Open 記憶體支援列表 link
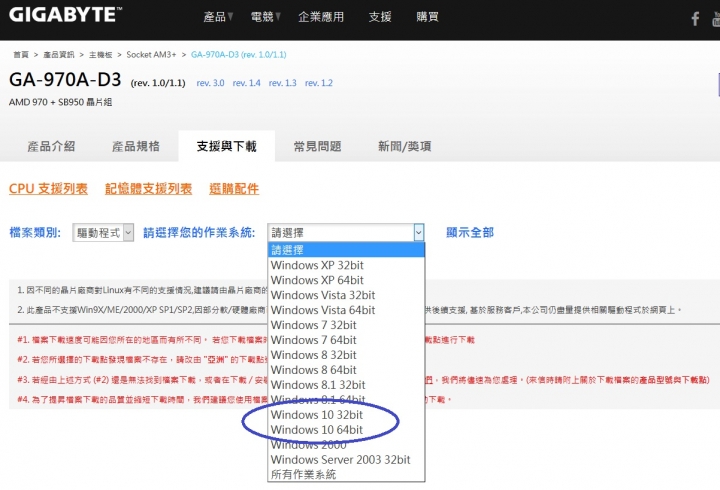 tap(148, 189)
